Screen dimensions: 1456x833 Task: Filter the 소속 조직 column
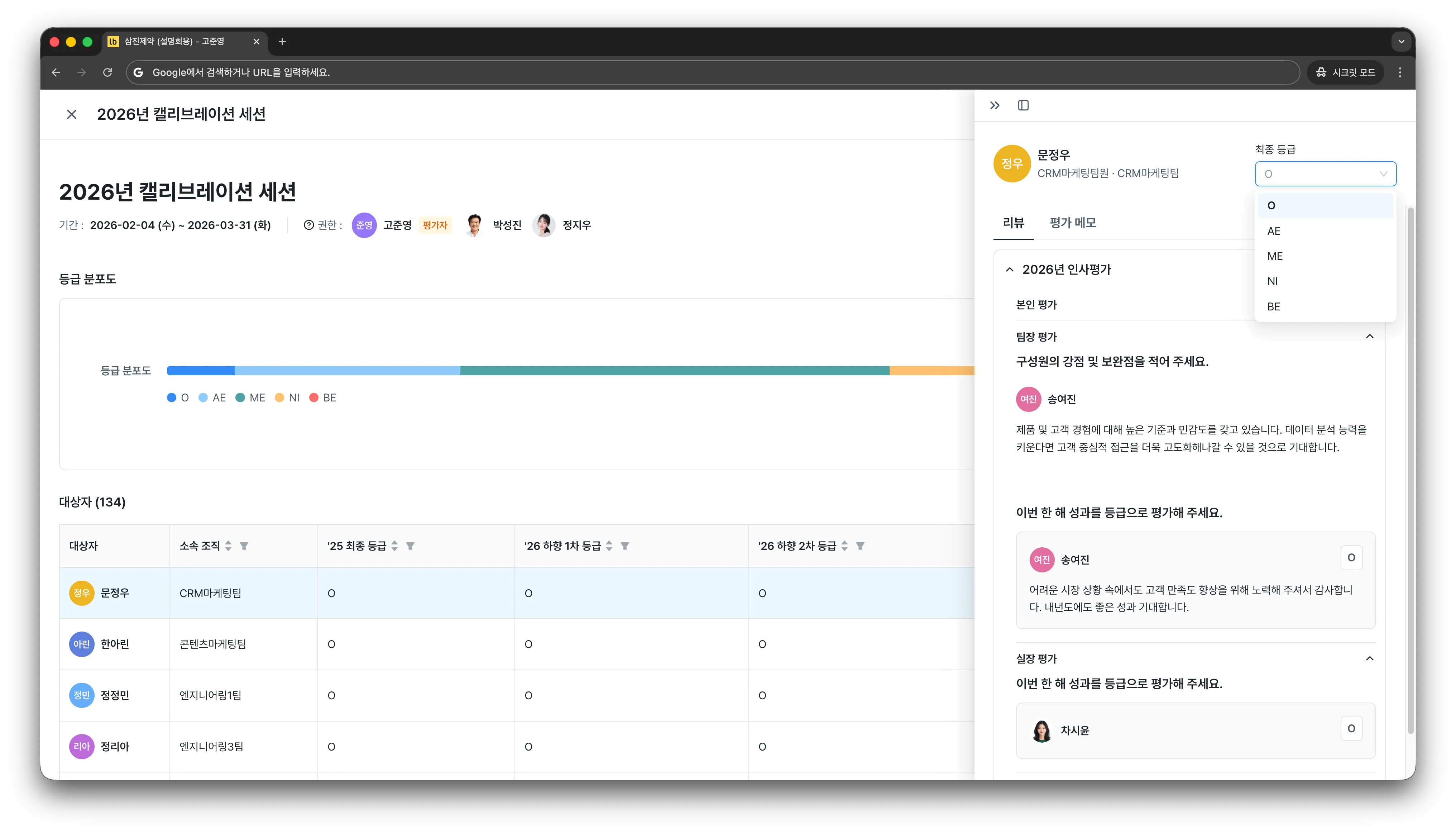coord(244,546)
